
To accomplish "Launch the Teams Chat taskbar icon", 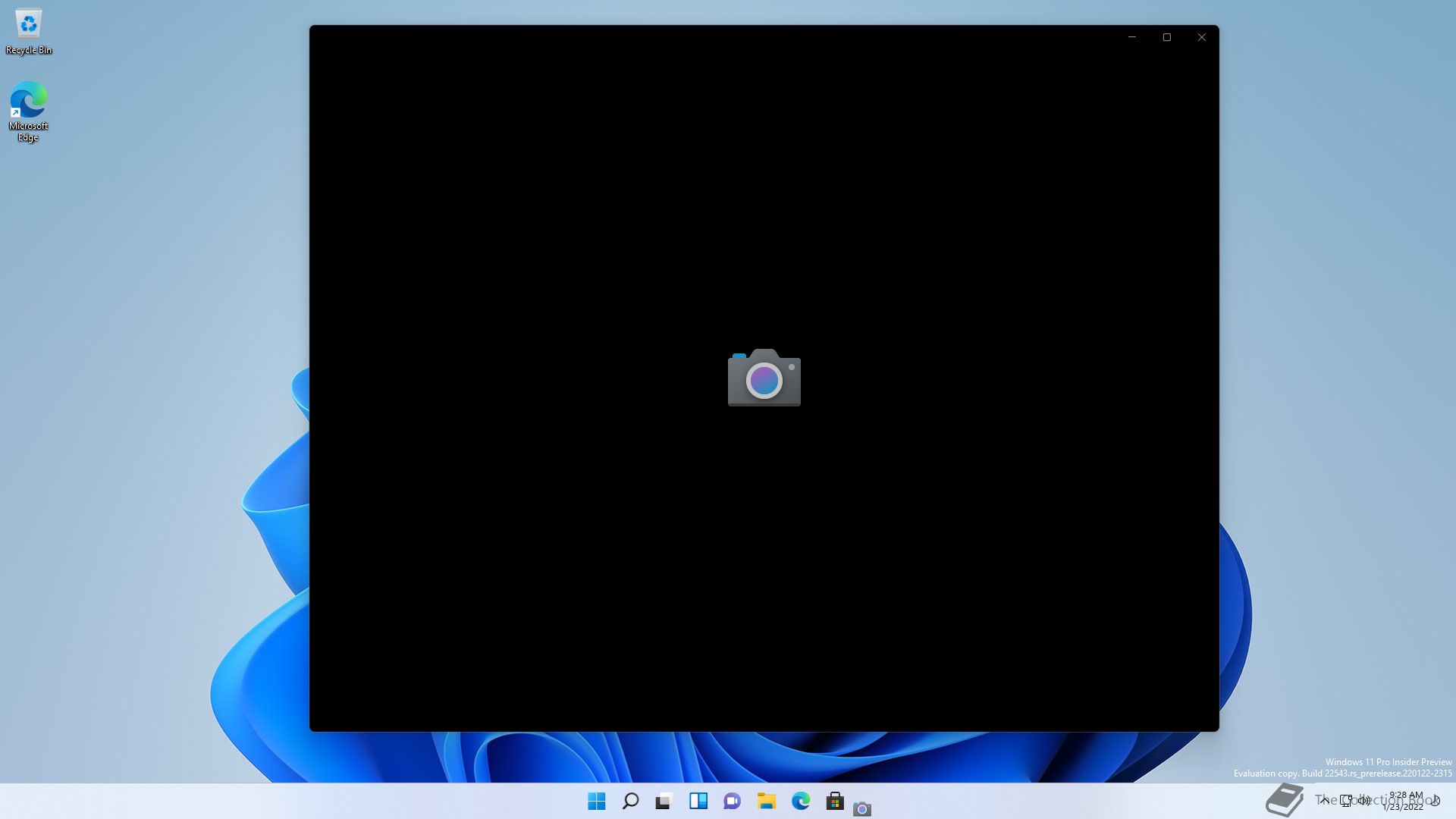I will (x=732, y=801).
